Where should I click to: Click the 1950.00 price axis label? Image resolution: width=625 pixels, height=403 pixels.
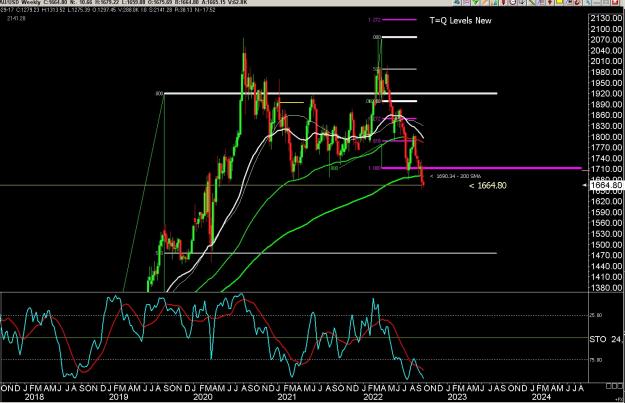[x=606, y=83]
